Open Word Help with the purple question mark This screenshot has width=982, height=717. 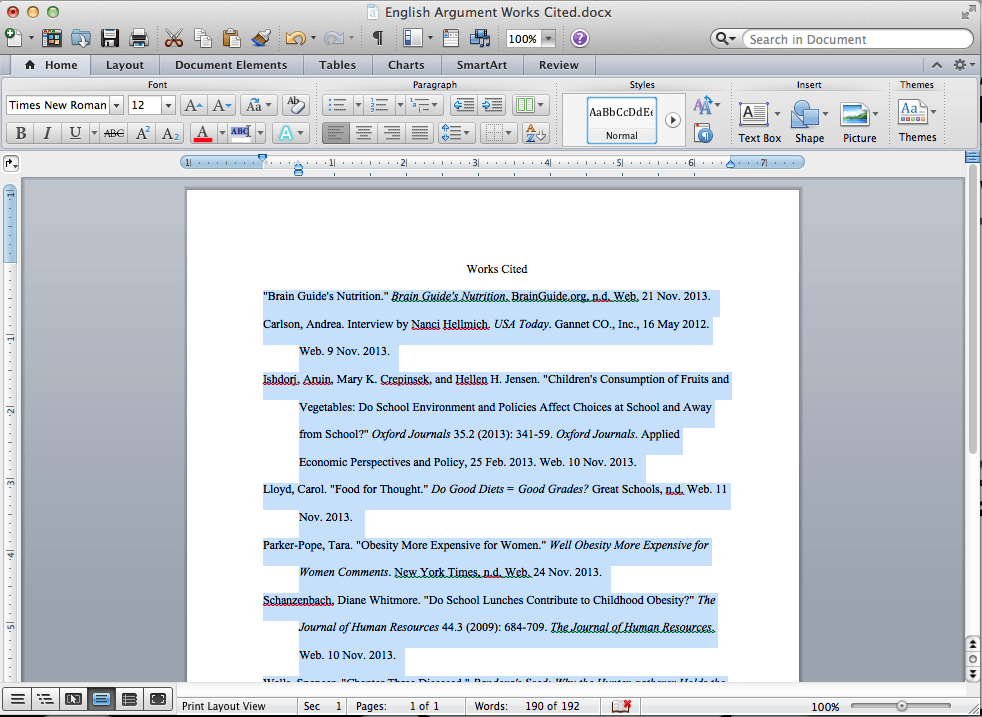[x=580, y=38]
